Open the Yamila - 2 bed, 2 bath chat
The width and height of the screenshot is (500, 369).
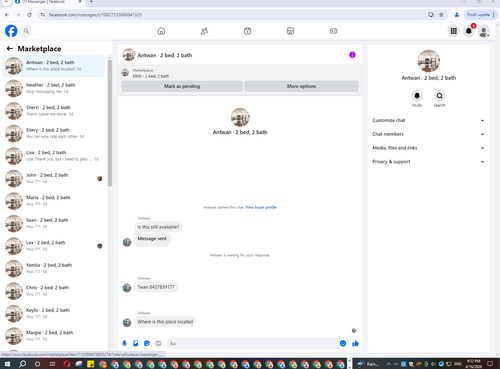point(54,268)
